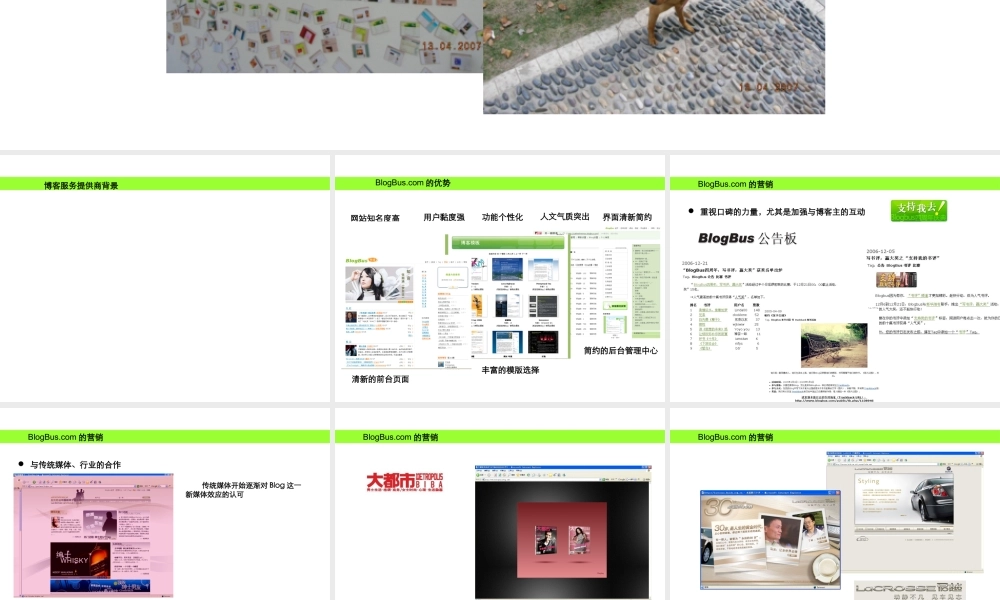Click the bullet text 重视口碑的力量

click(x=783, y=212)
